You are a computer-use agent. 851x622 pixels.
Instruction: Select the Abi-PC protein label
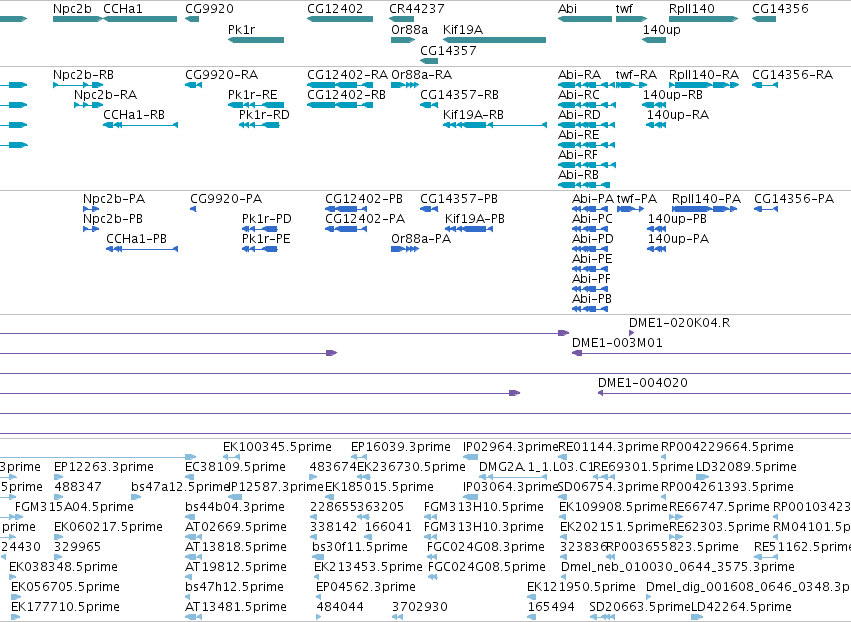coord(593,219)
